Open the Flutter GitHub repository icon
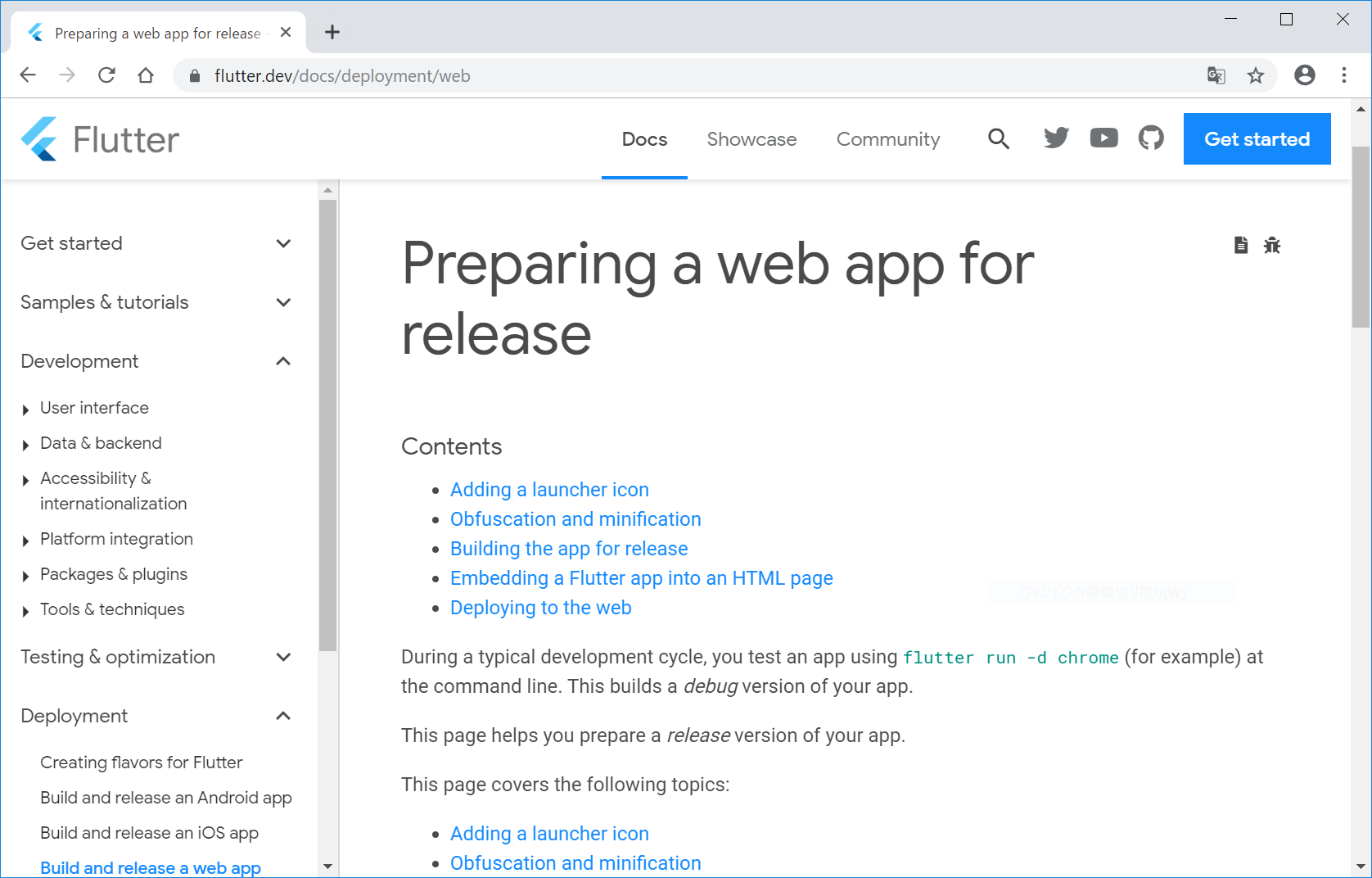The height and width of the screenshot is (878, 1372). coord(1151,138)
